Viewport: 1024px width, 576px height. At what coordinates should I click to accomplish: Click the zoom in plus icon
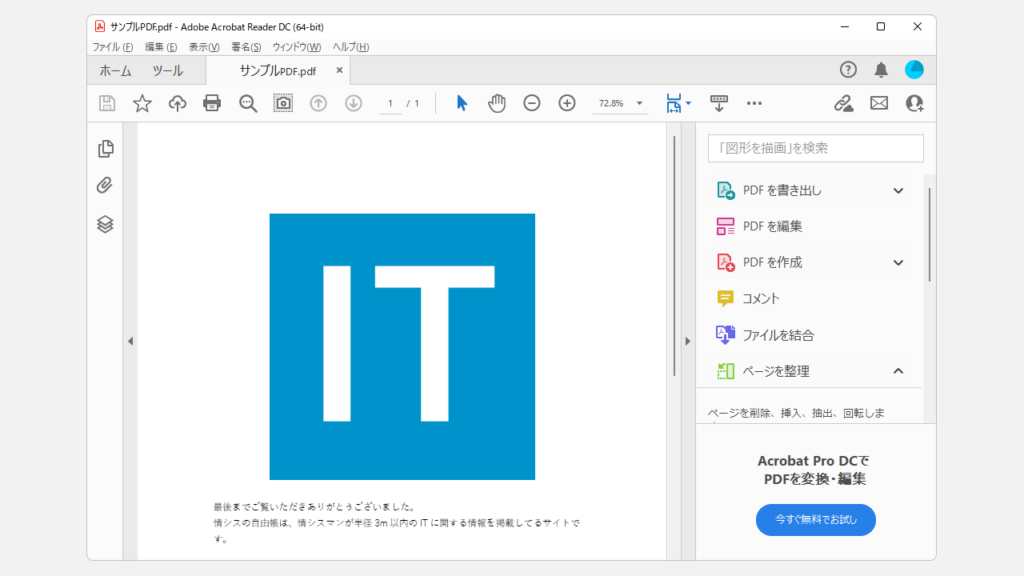567,103
